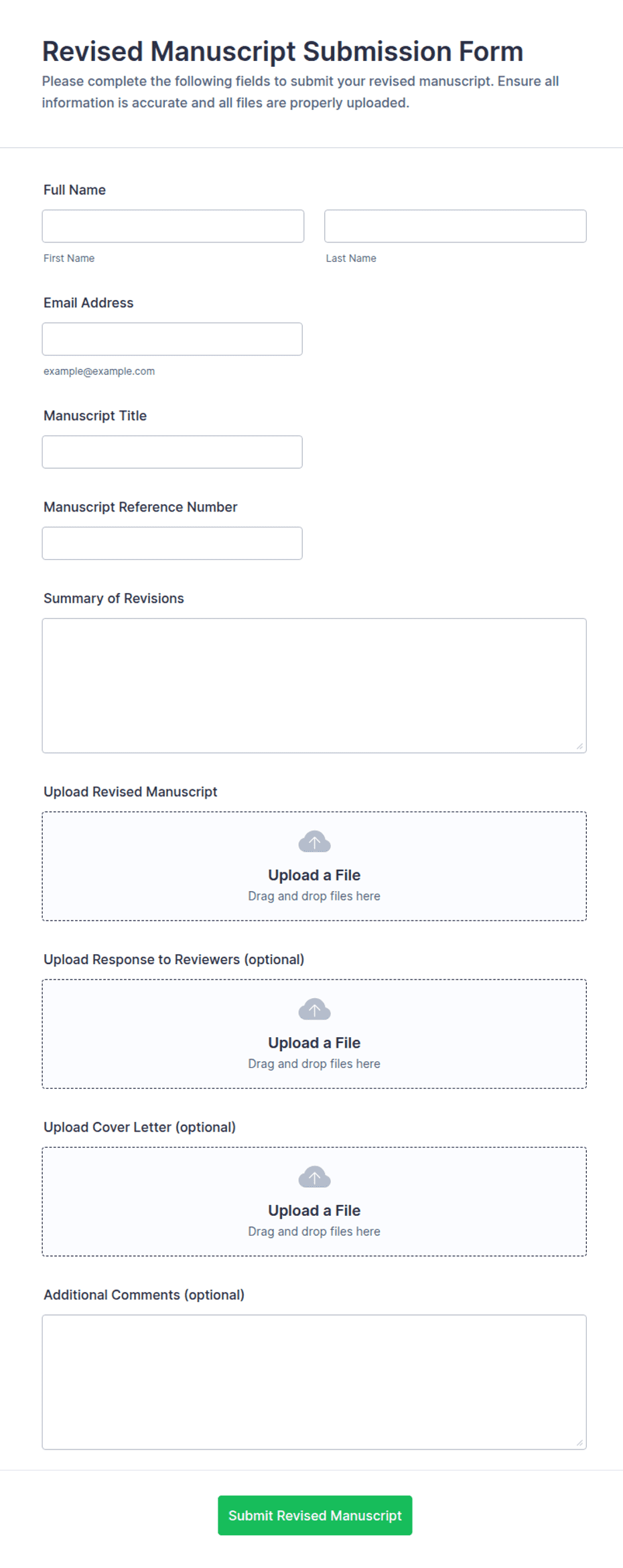Click the resize handle of the Additional Comments box
623x1568 pixels.
[579, 1443]
